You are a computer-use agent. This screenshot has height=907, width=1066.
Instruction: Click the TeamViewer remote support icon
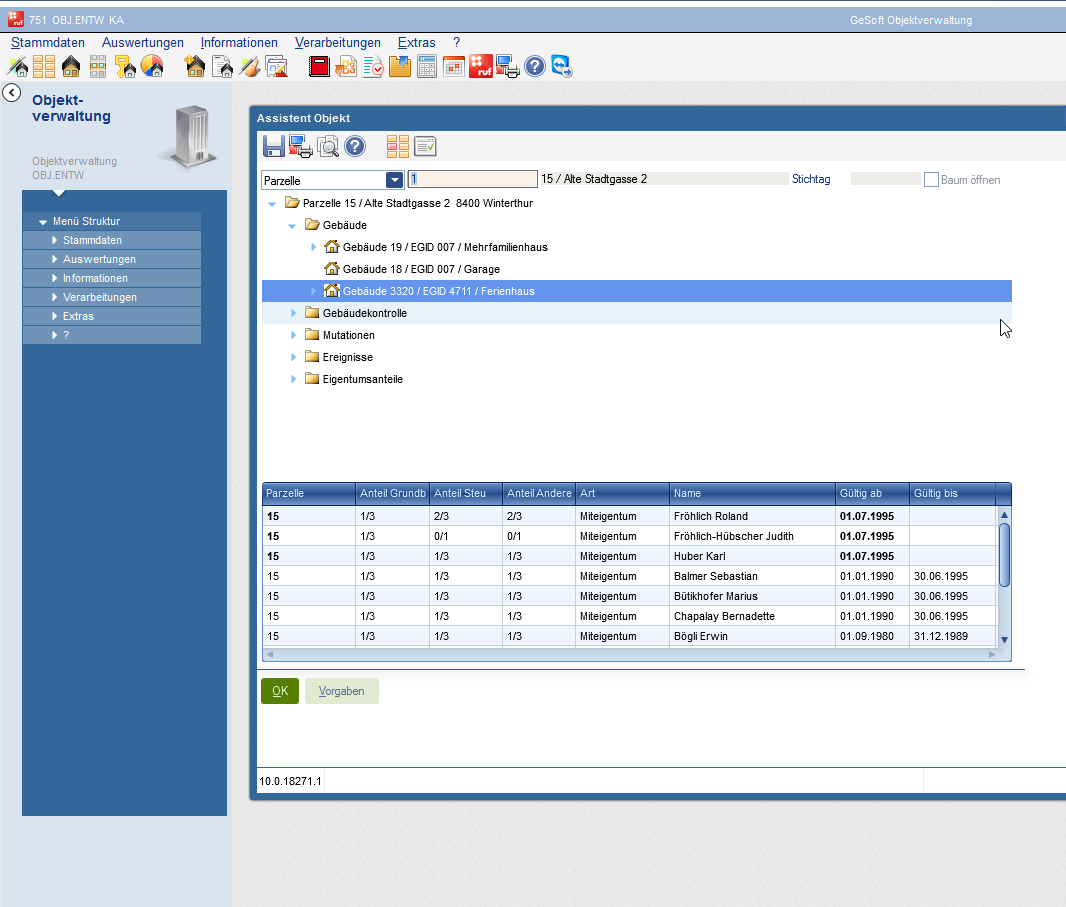point(562,67)
